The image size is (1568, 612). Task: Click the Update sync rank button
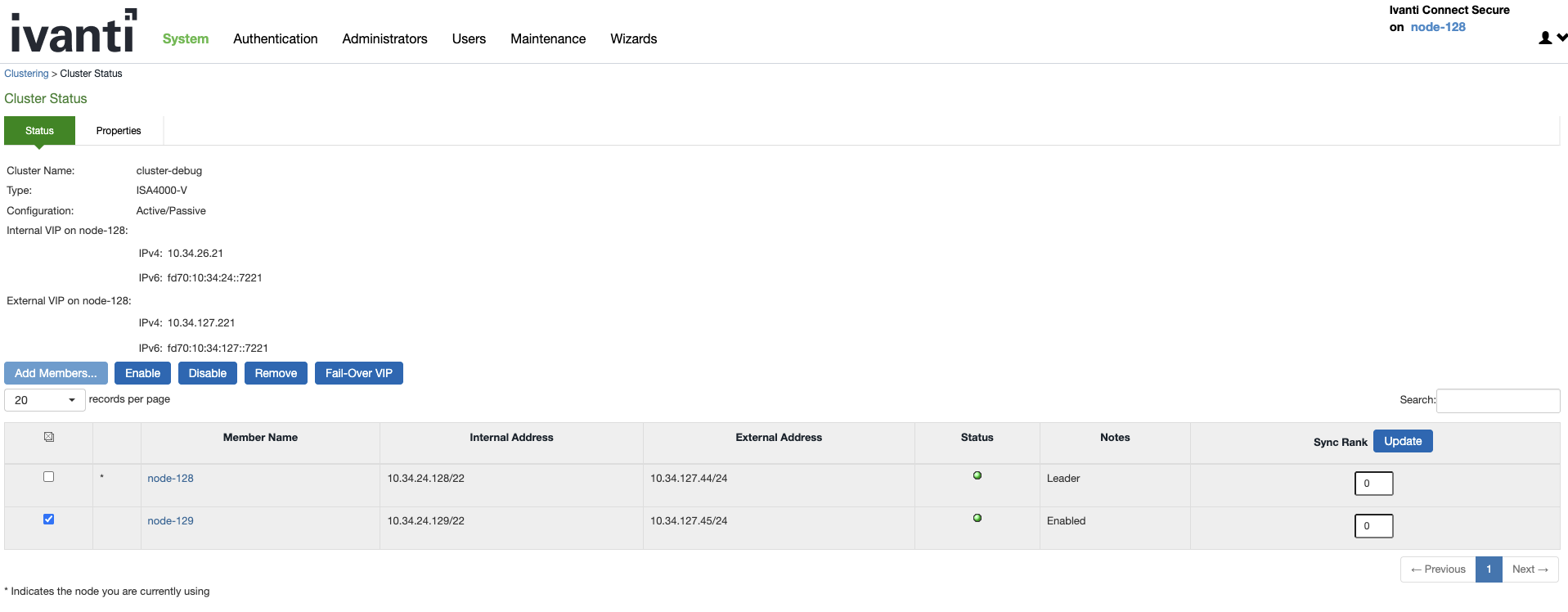(x=1402, y=441)
